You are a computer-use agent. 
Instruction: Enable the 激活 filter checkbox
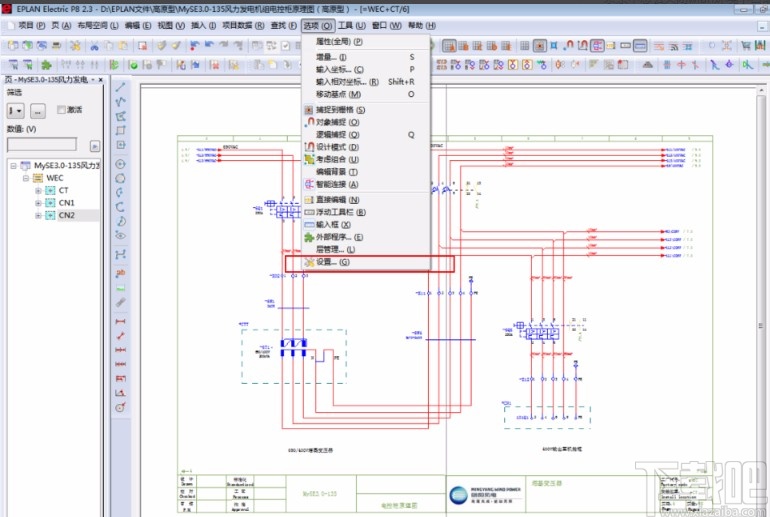click(62, 110)
